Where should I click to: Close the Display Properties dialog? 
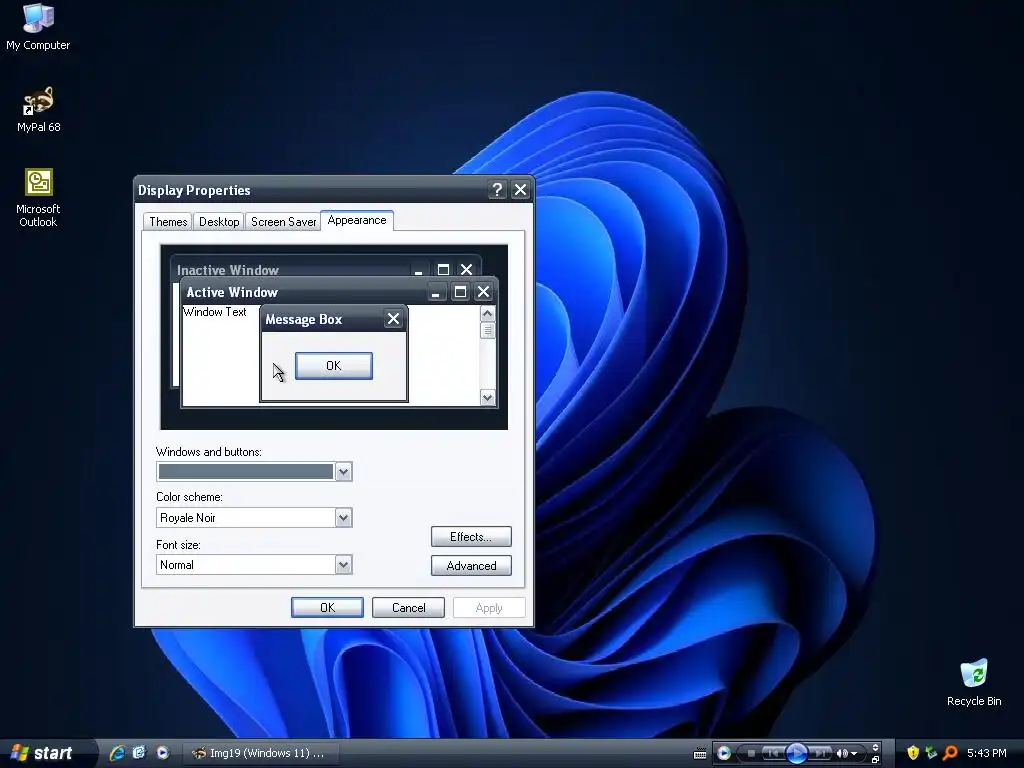[520, 189]
